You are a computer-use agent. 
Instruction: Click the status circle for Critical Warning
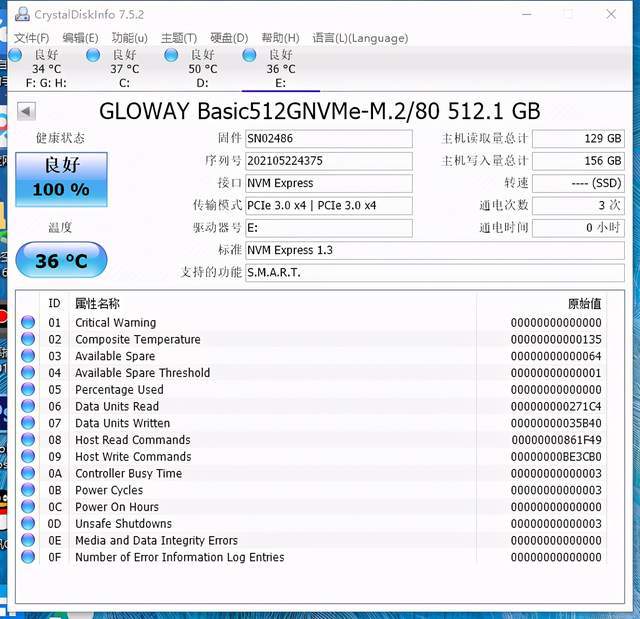(28, 322)
